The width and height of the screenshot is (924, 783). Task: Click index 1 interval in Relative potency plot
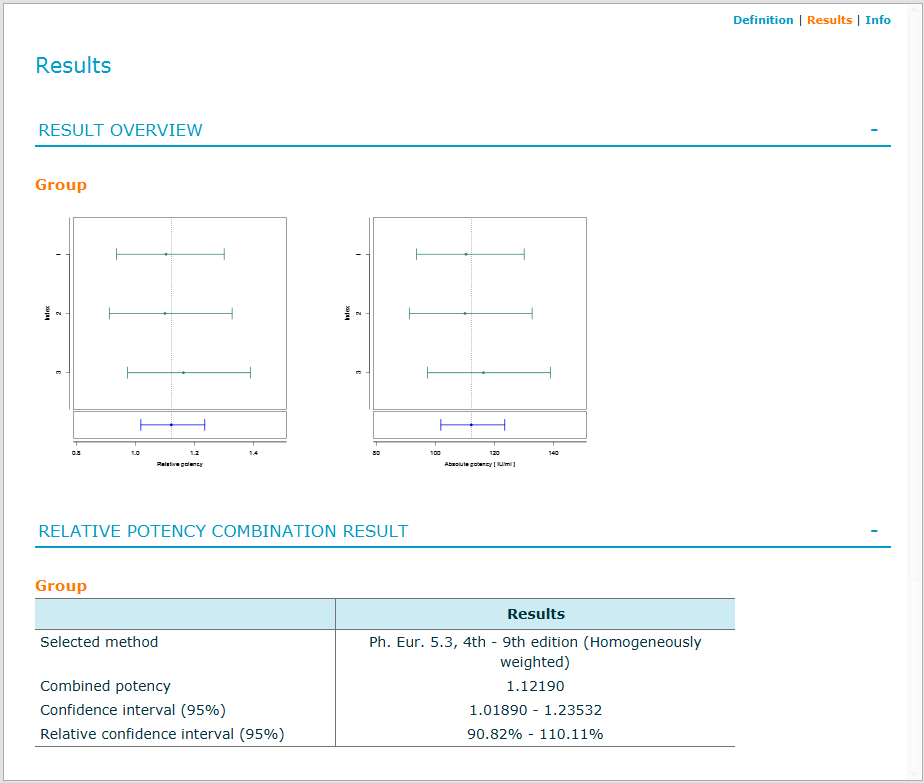pyautogui.click(x=170, y=254)
